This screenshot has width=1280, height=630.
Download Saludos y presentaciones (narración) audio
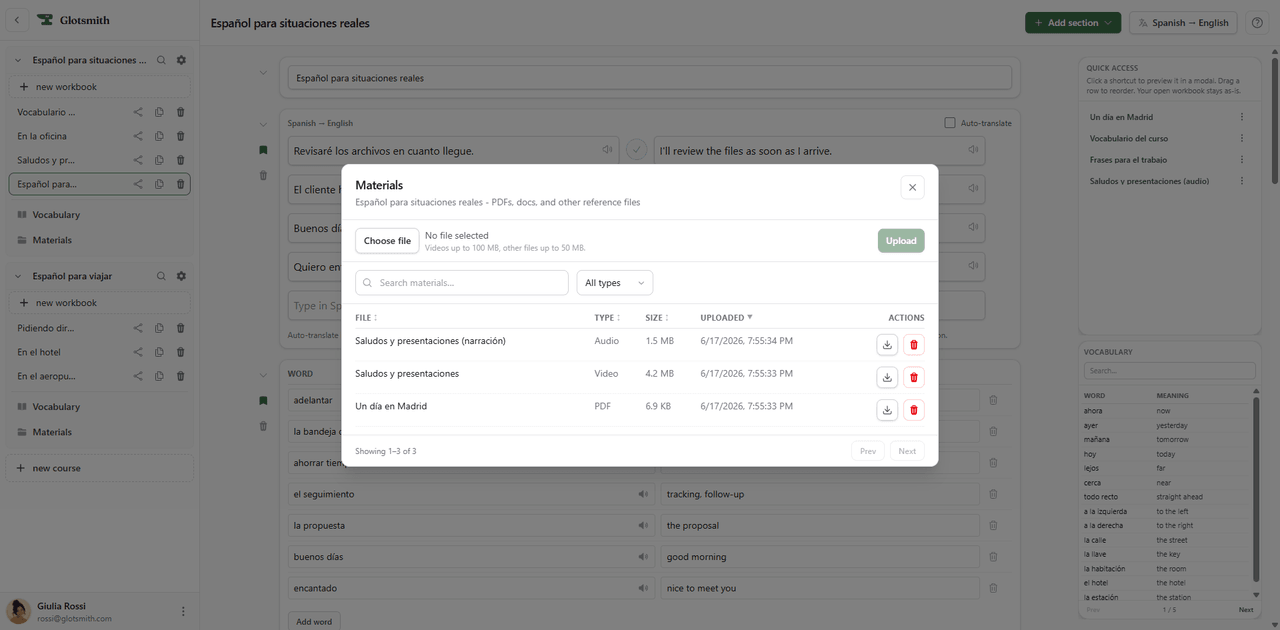[x=887, y=345]
